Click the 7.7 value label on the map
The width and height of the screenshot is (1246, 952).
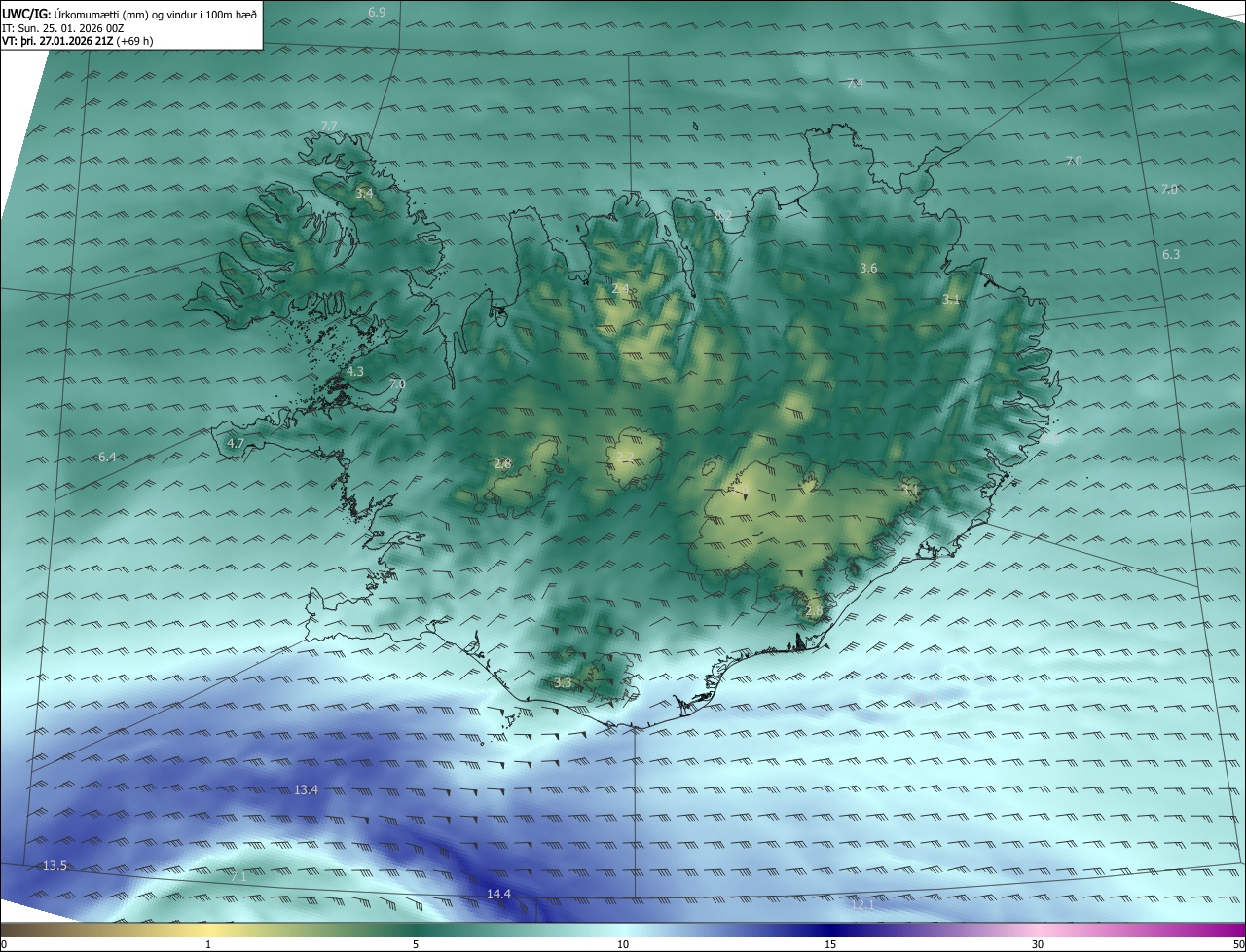click(329, 127)
